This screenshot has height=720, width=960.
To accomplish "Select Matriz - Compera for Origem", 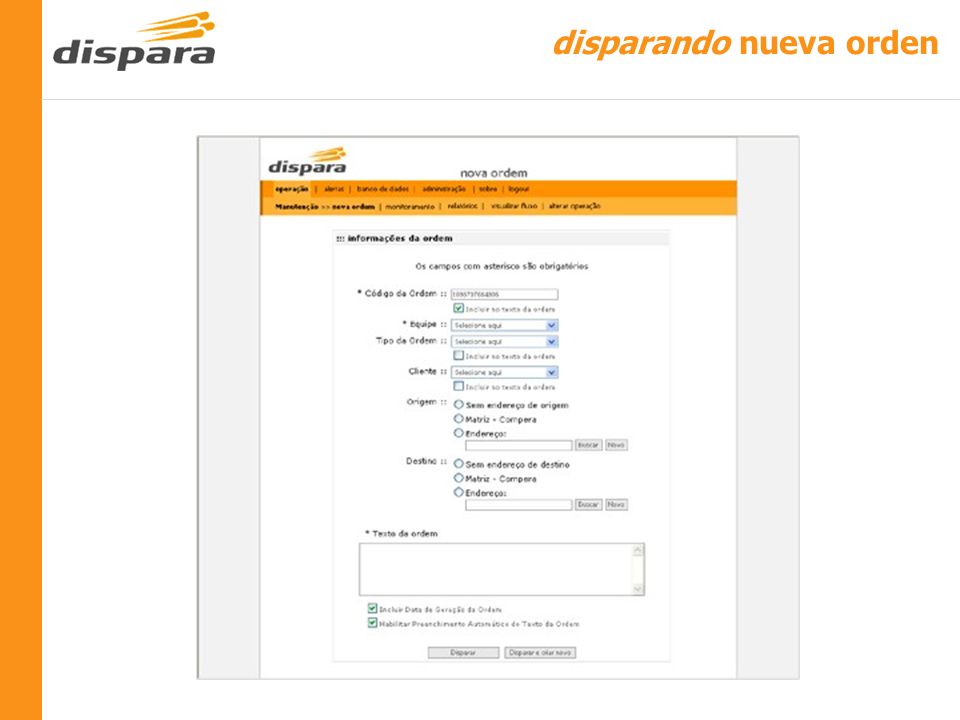I will (459, 419).
